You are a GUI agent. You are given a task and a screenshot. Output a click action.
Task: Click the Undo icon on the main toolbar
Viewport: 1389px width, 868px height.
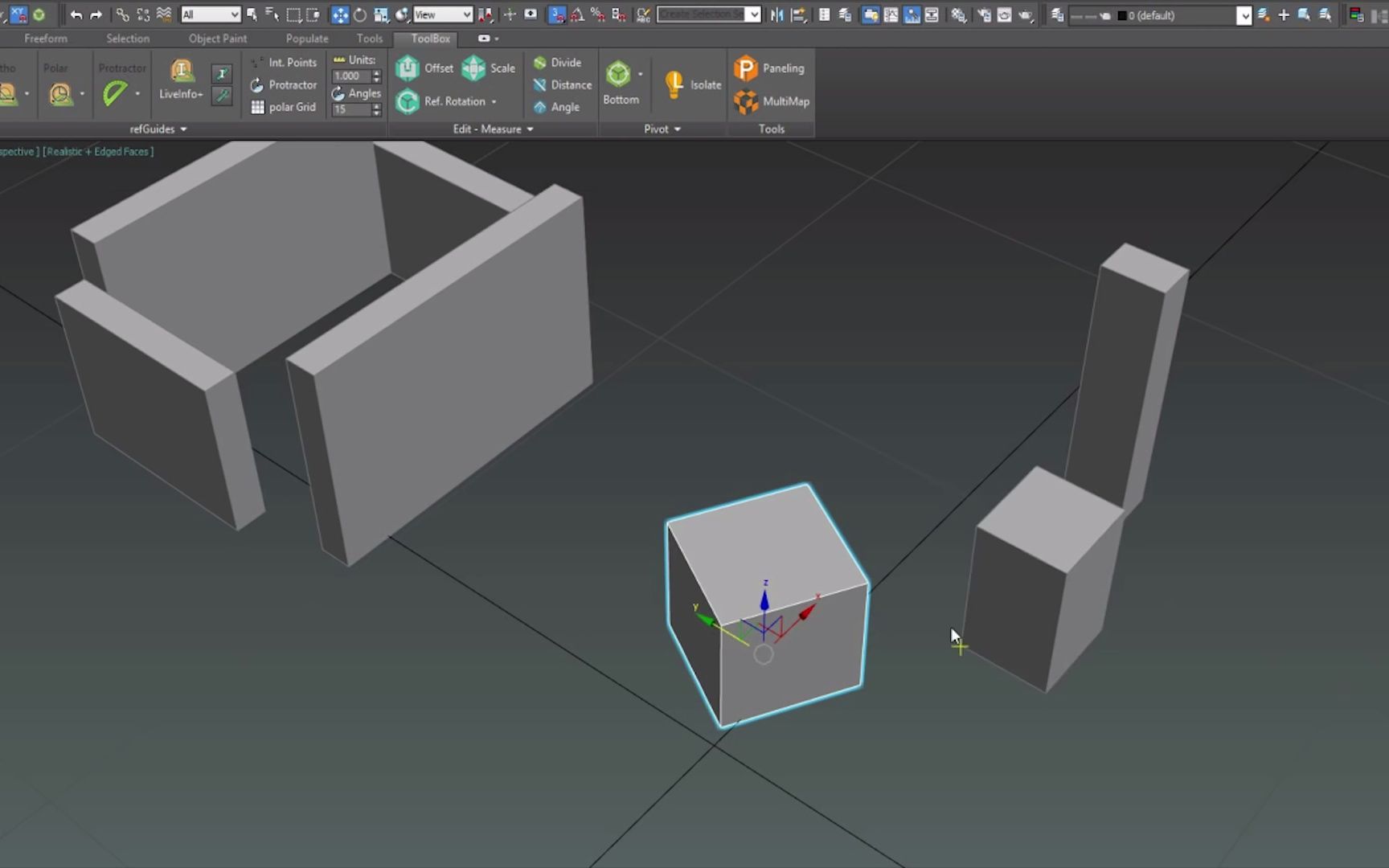[x=75, y=14]
